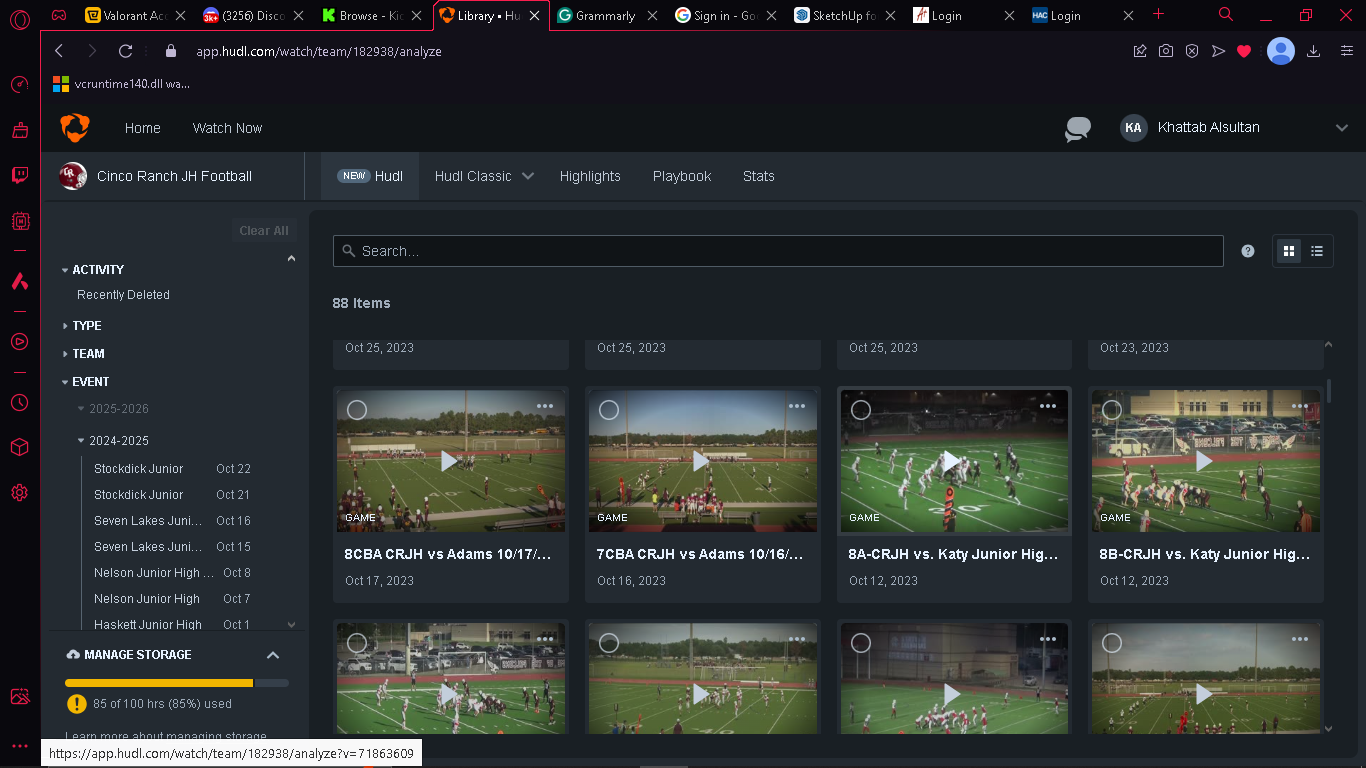The image size is (1366, 768).
Task: Open Opera sidebar settings gear
Action: [x=19, y=493]
